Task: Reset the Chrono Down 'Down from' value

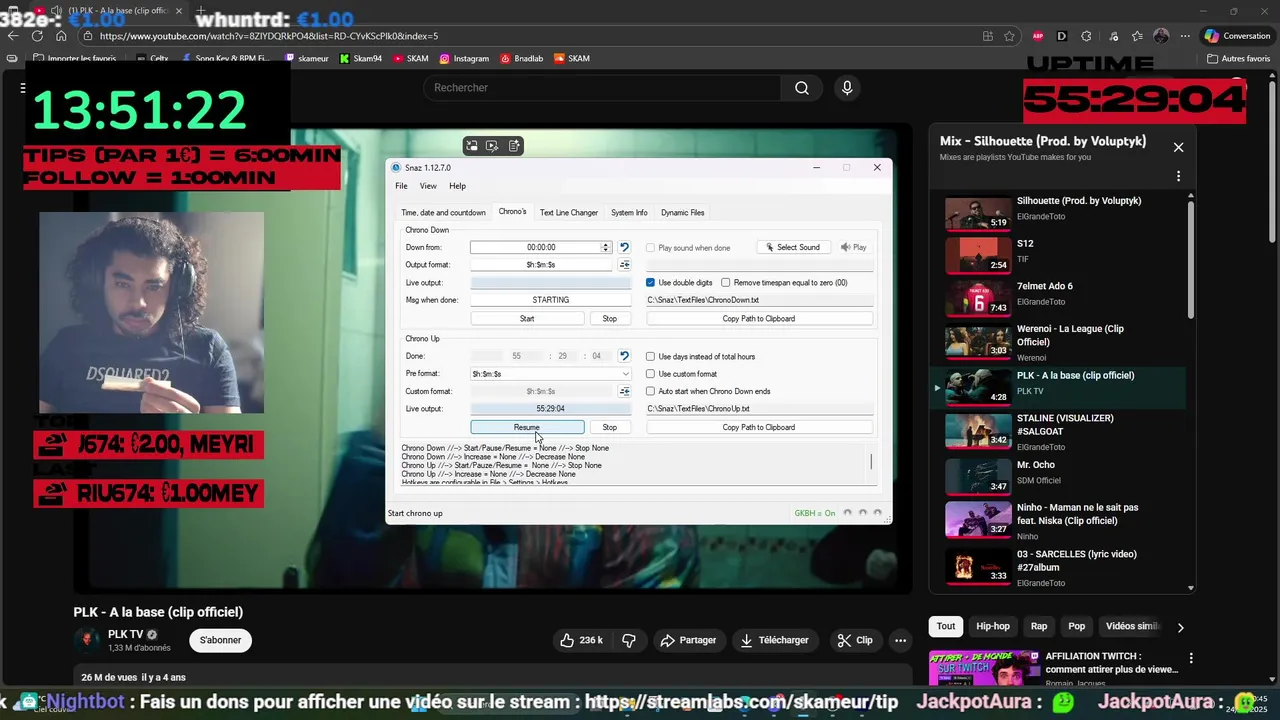Action: point(624,247)
